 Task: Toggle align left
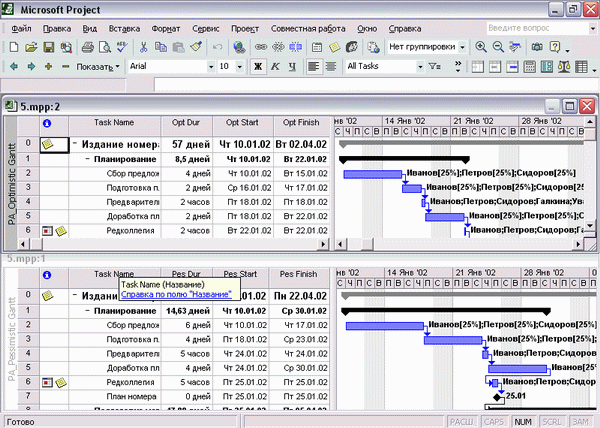click(x=314, y=67)
